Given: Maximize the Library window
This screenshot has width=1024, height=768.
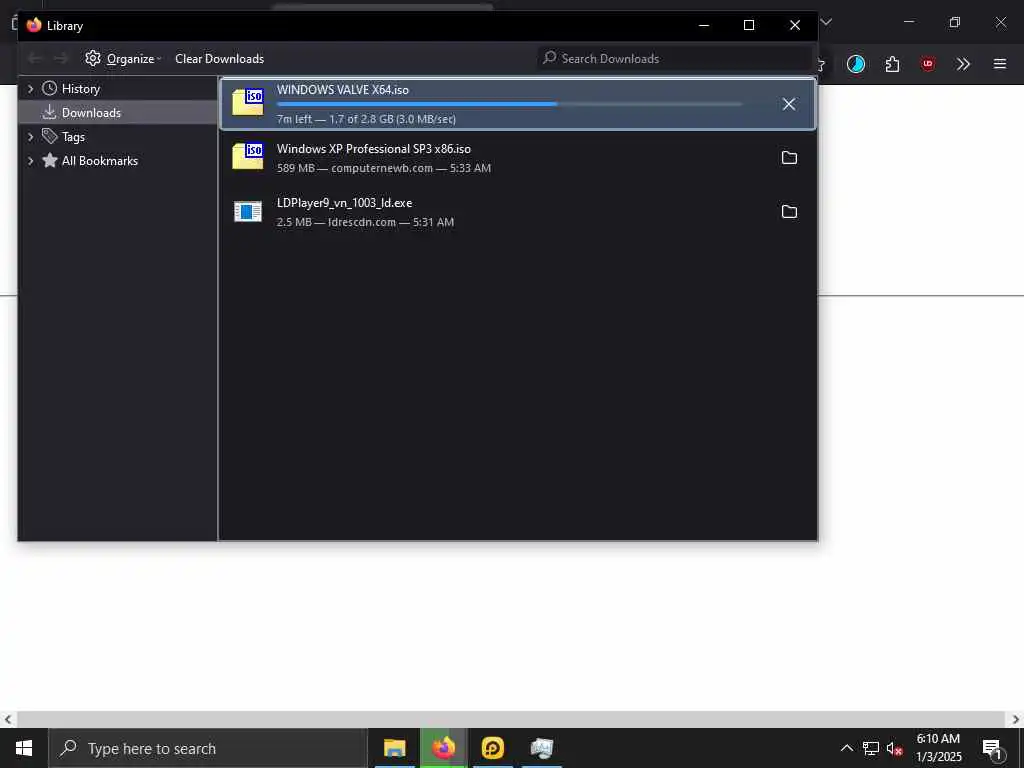Looking at the screenshot, I should (749, 25).
